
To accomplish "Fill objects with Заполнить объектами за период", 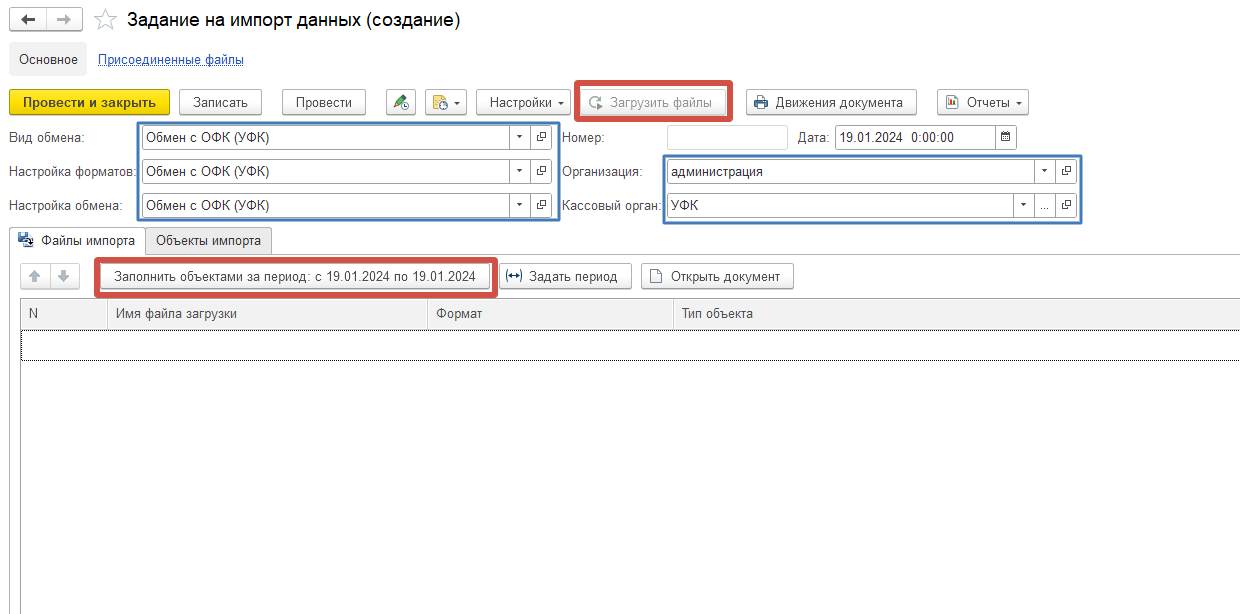I will click(295, 277).
